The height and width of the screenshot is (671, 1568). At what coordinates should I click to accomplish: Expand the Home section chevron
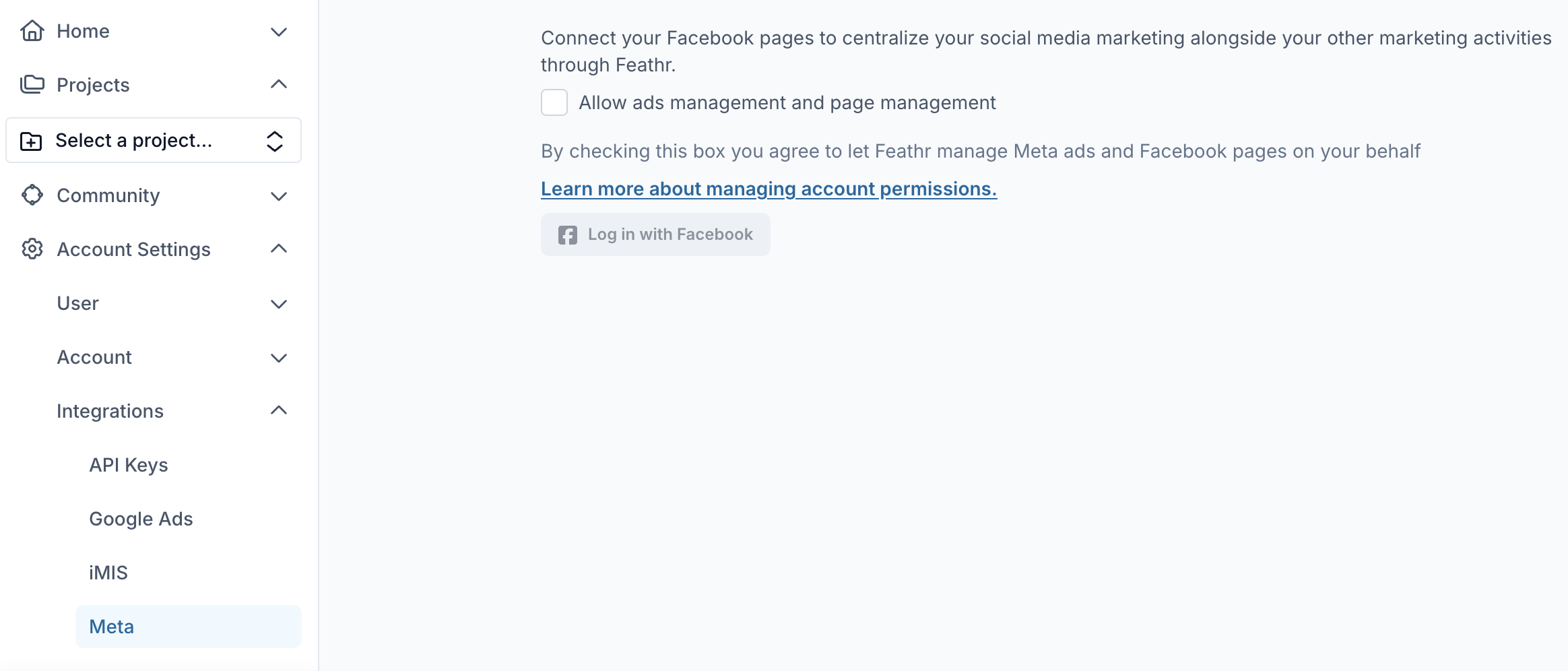(279, 32)
